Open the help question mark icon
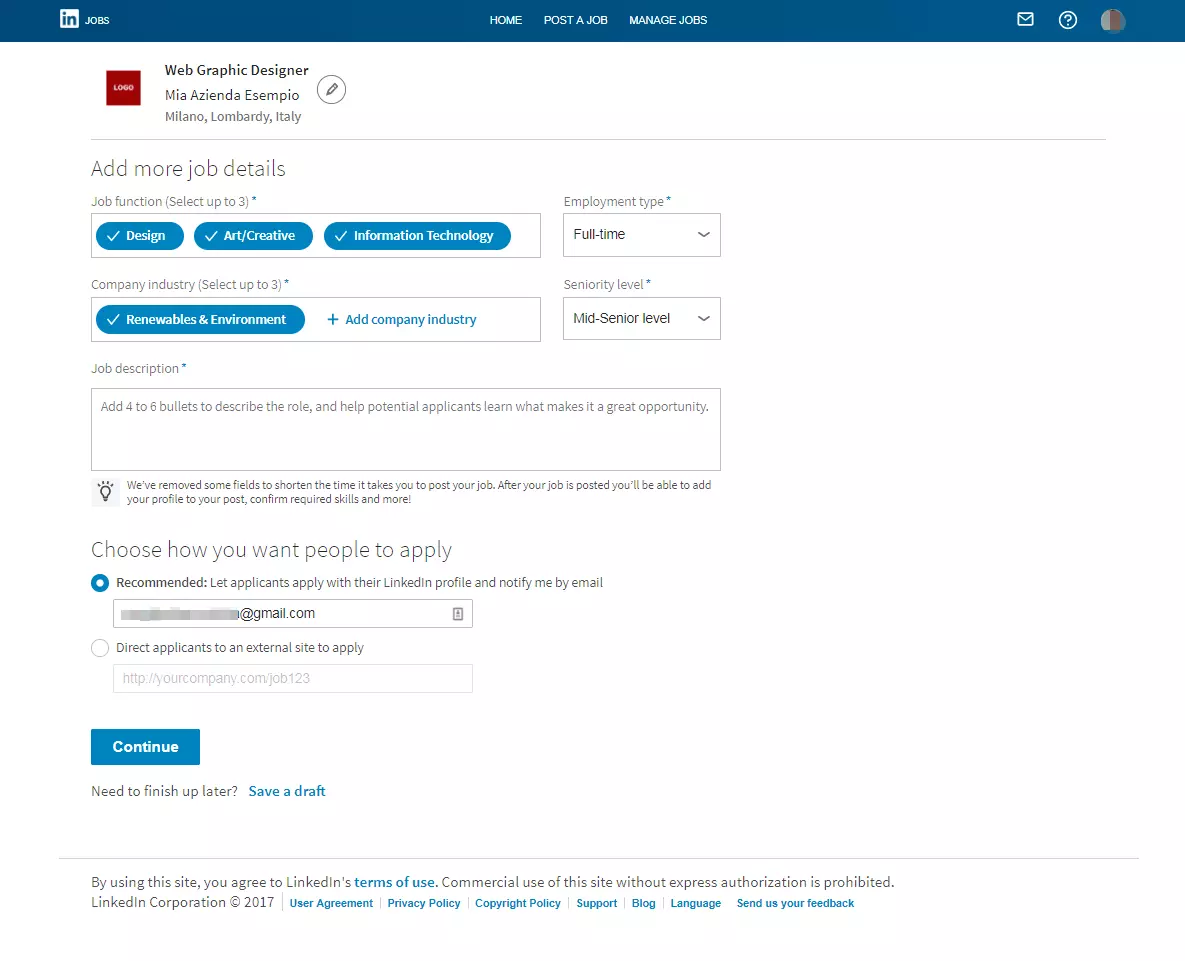 click(1068, 20)
